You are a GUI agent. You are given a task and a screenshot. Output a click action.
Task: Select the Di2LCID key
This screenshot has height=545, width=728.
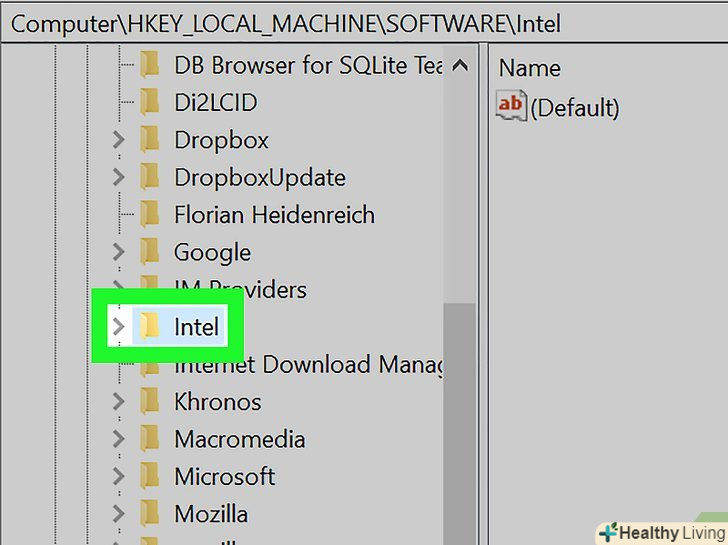215,102
